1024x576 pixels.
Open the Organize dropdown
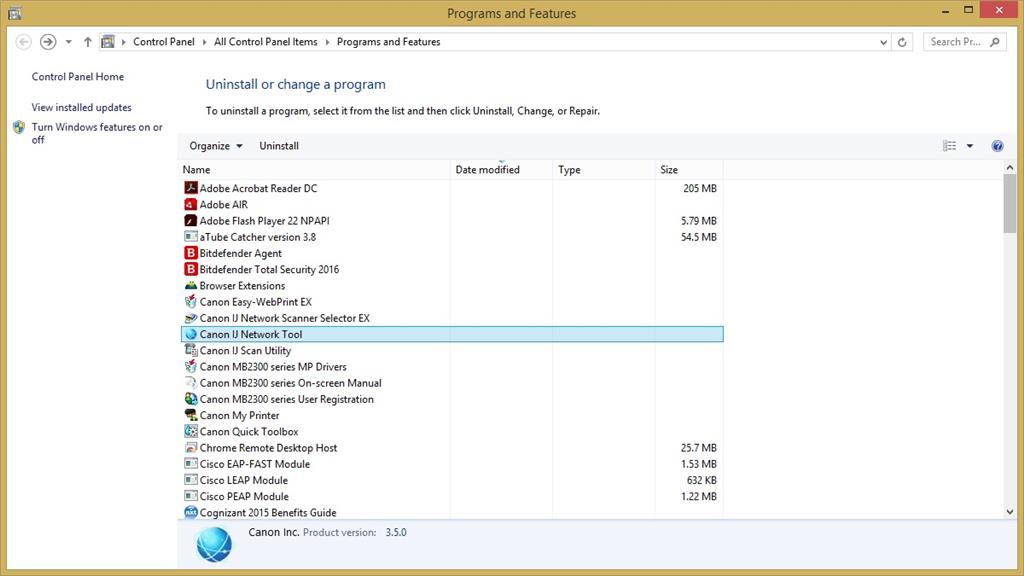[216, 146]
